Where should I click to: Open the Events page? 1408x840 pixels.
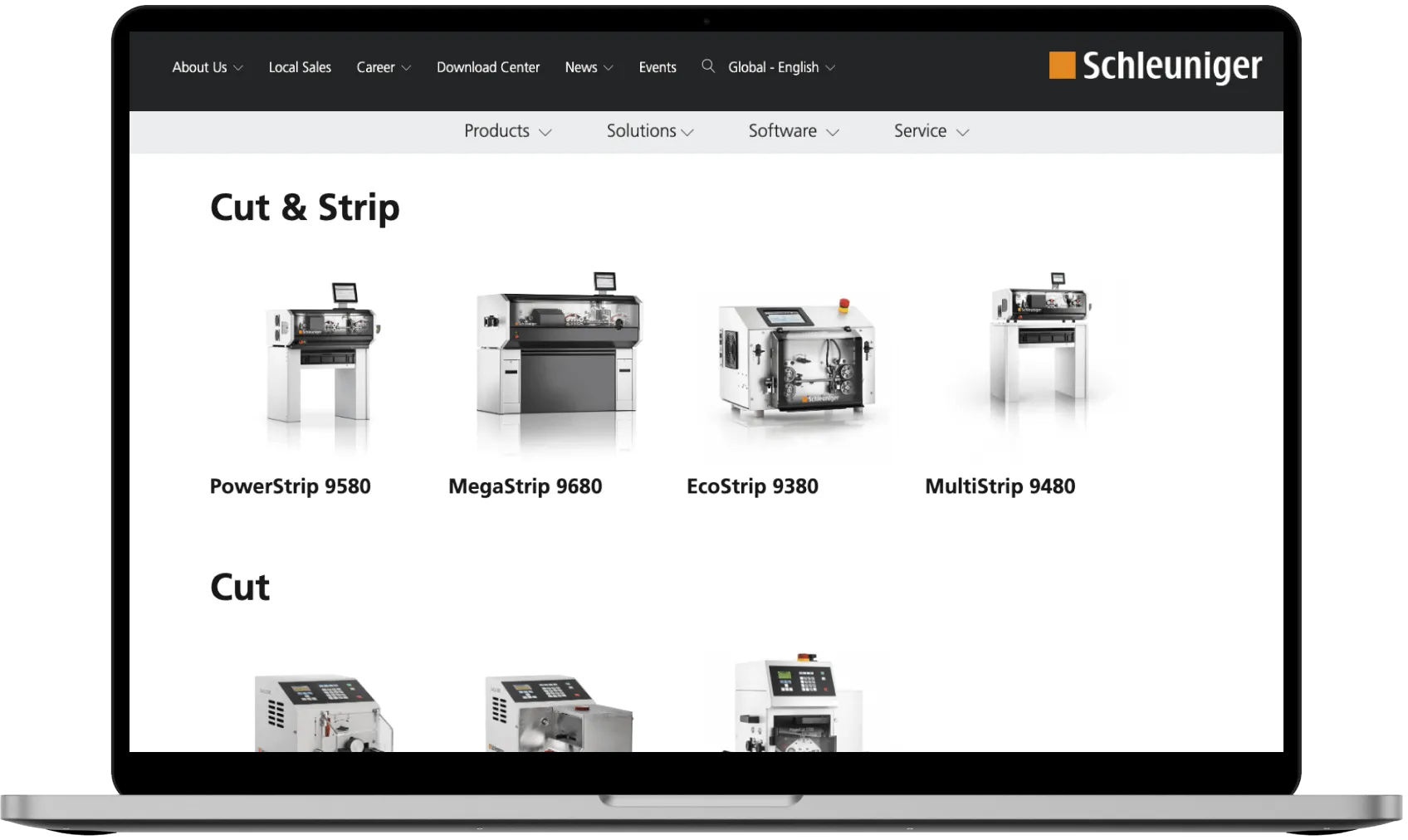click(658, 67)
